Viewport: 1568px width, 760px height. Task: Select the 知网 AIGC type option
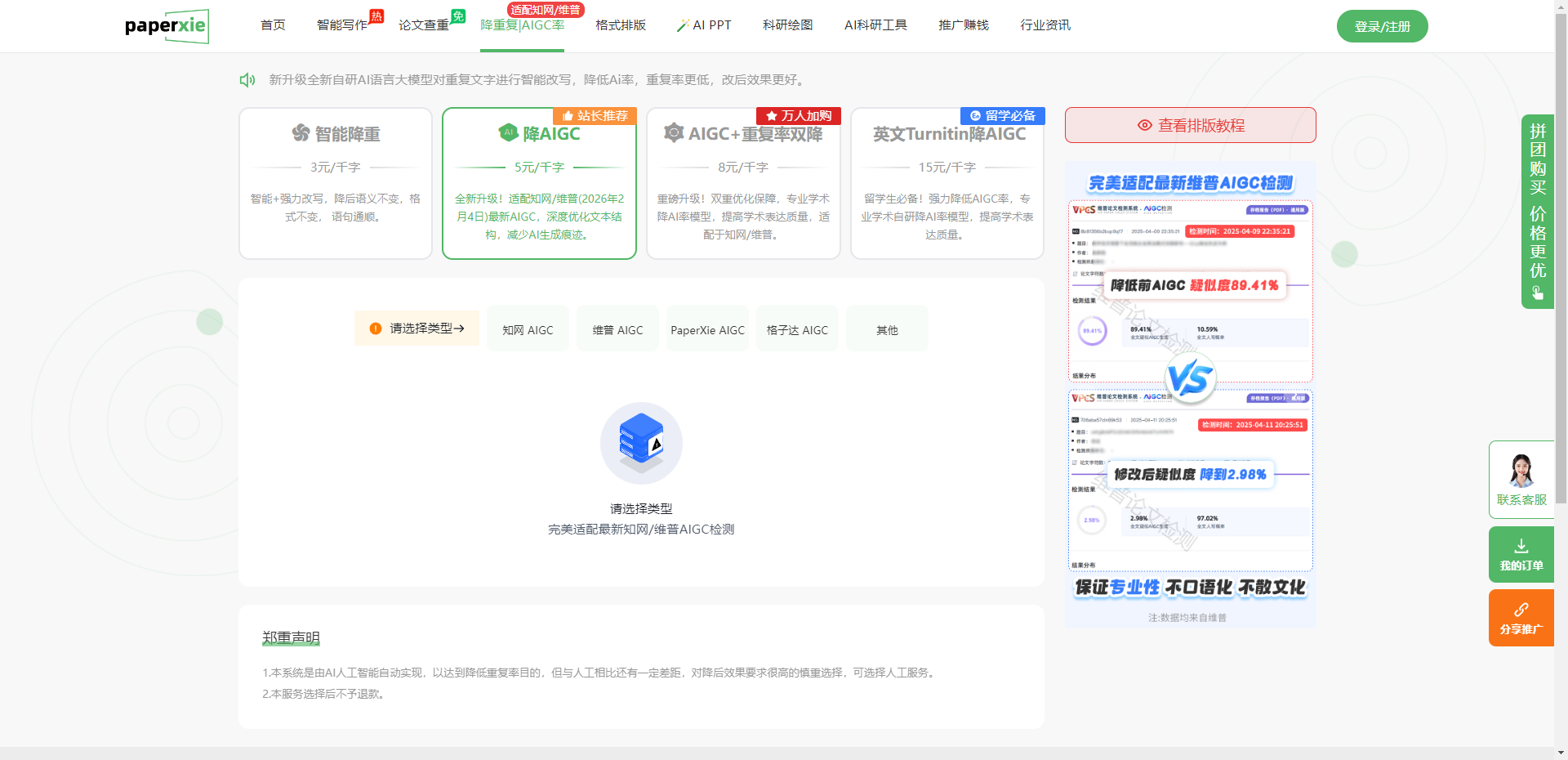coord(528,329)
